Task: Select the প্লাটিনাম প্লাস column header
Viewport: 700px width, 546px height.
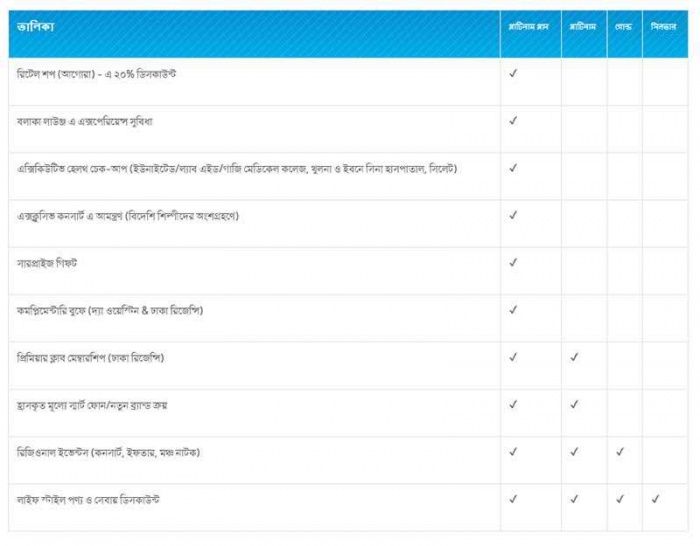Action: [x=530, y=26]
